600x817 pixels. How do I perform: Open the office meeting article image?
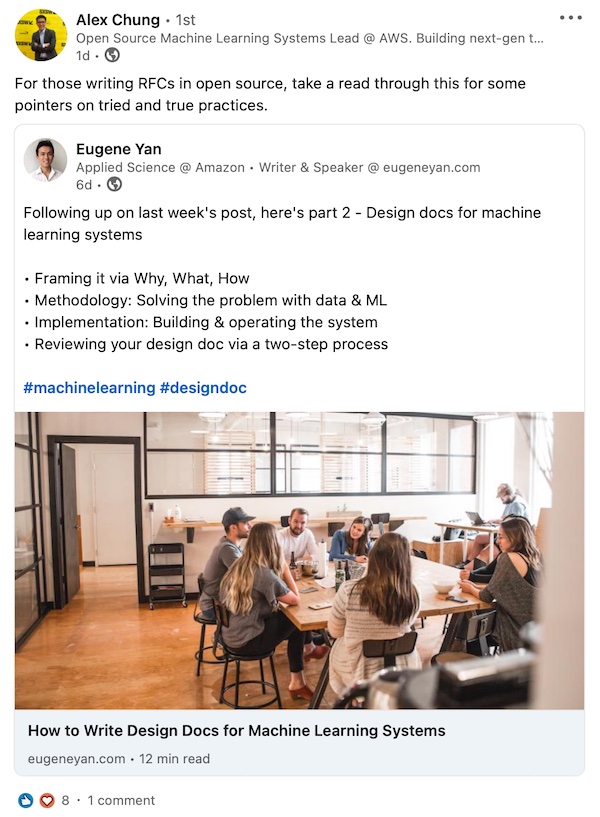coord(299,560)
